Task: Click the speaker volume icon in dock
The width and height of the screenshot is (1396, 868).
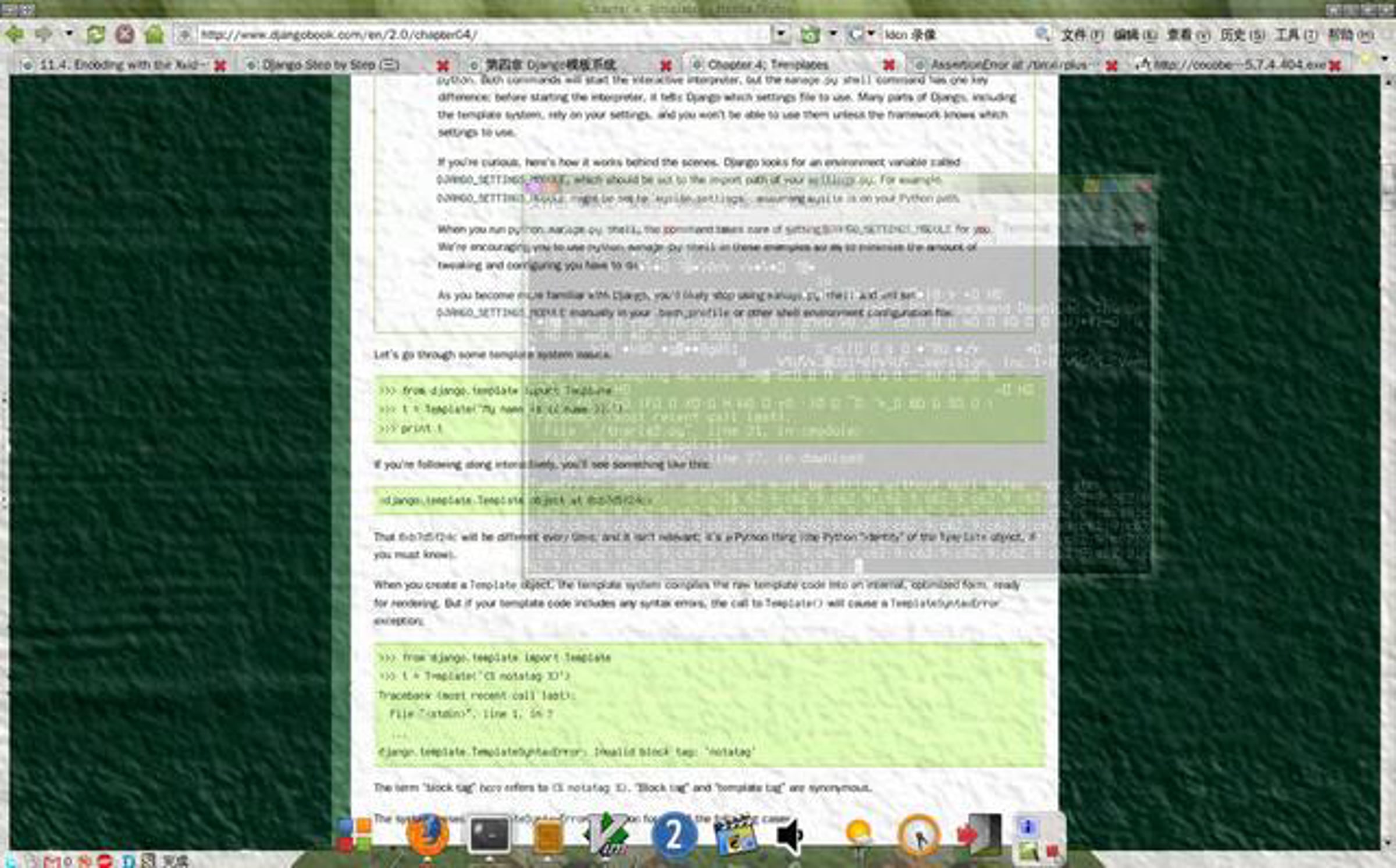Action: pos(790,836)
